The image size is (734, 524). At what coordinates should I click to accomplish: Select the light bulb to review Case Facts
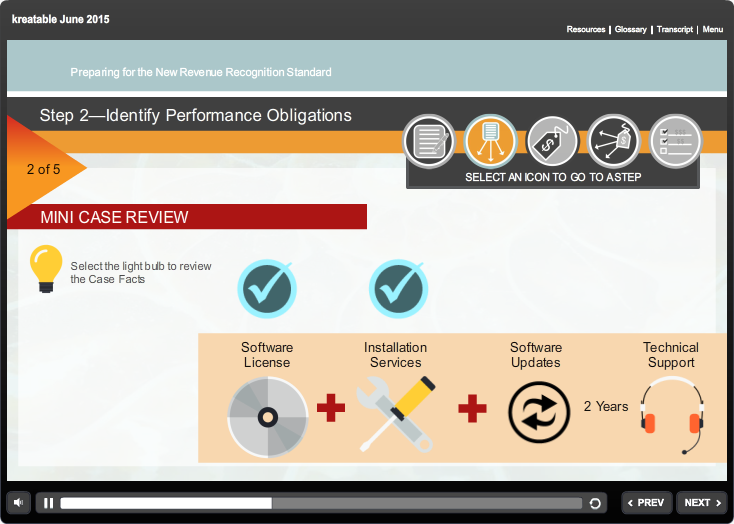pyautogui.click(x=46, y=268)
